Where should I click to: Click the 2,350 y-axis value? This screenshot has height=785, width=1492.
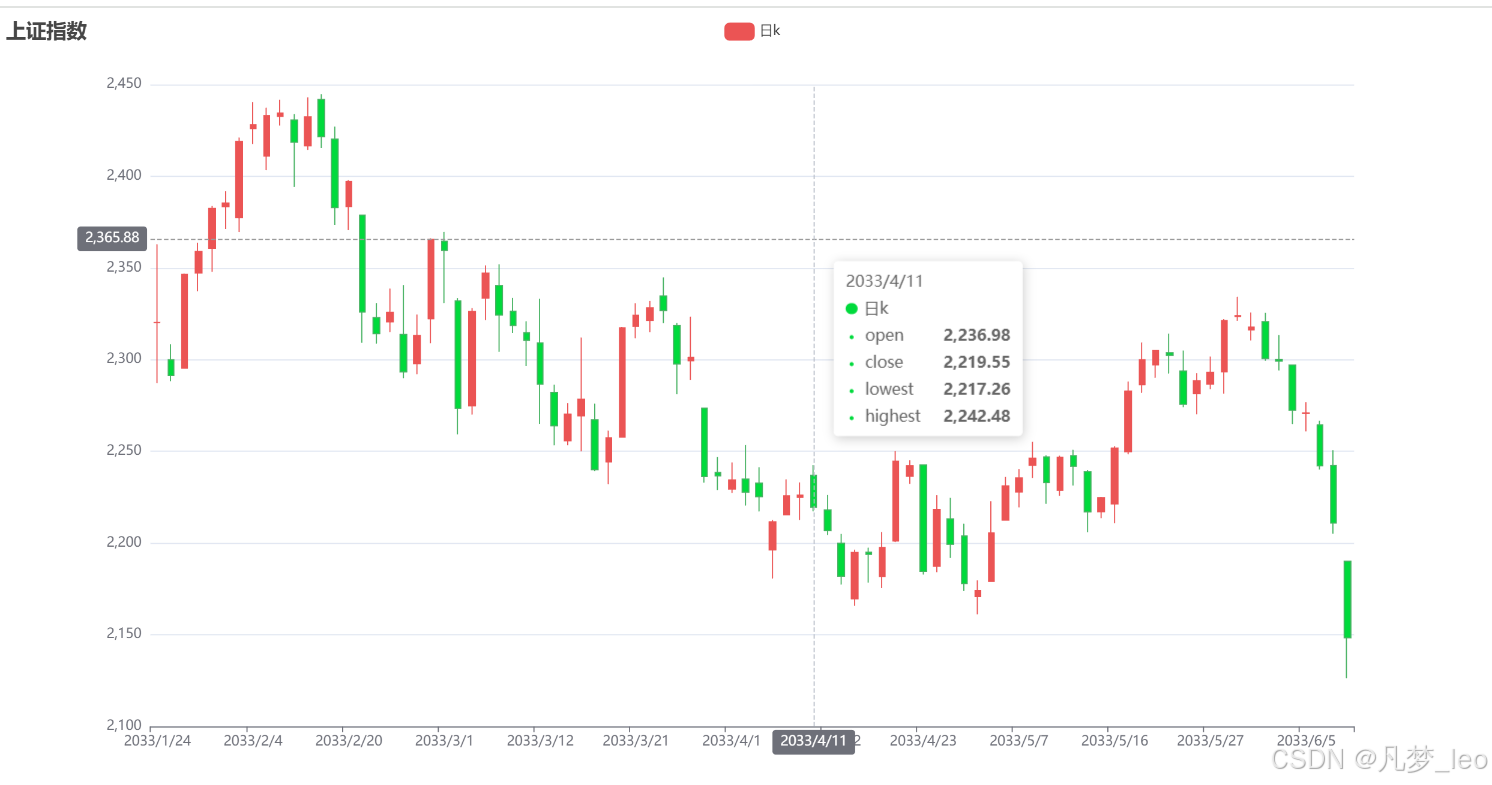click(x=123, y=267)
